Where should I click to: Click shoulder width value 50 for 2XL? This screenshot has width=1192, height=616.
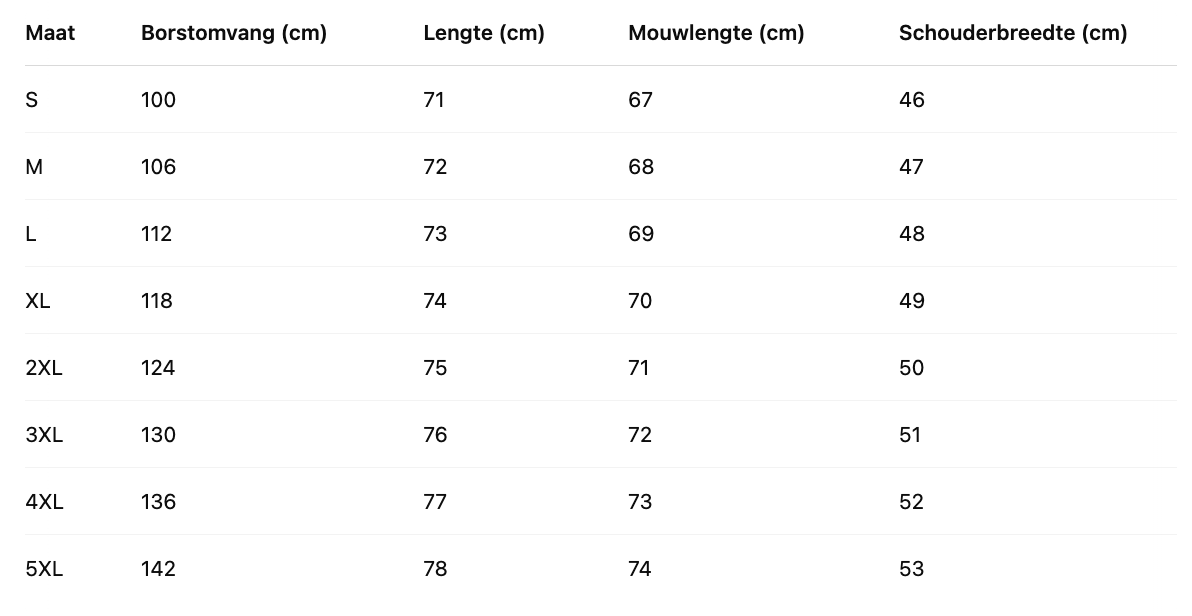(x=912, y=368)
